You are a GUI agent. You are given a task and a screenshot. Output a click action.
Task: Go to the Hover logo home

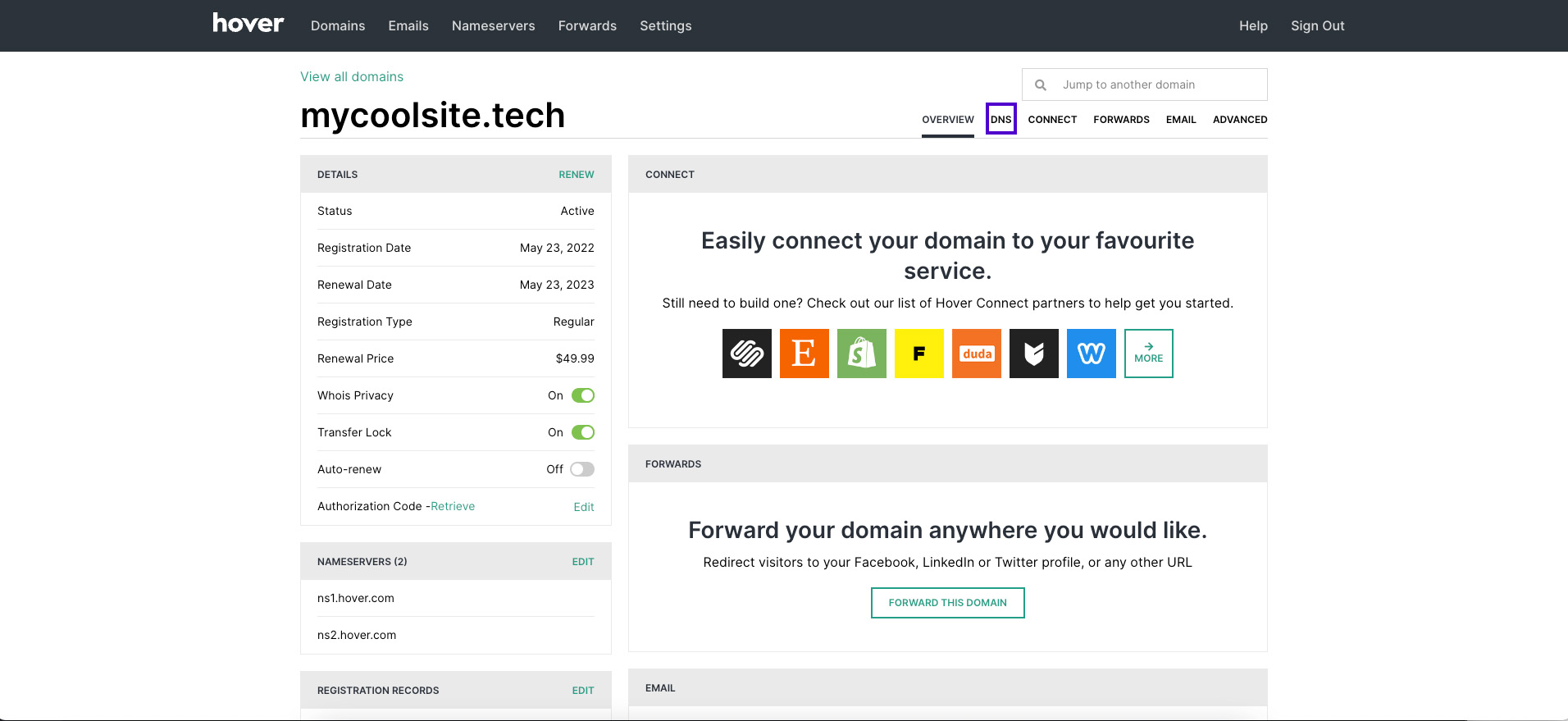click(248, 23)
